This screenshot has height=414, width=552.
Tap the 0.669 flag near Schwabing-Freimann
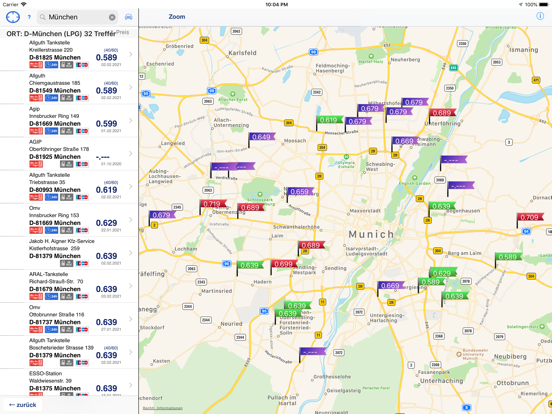pos(405,141)
